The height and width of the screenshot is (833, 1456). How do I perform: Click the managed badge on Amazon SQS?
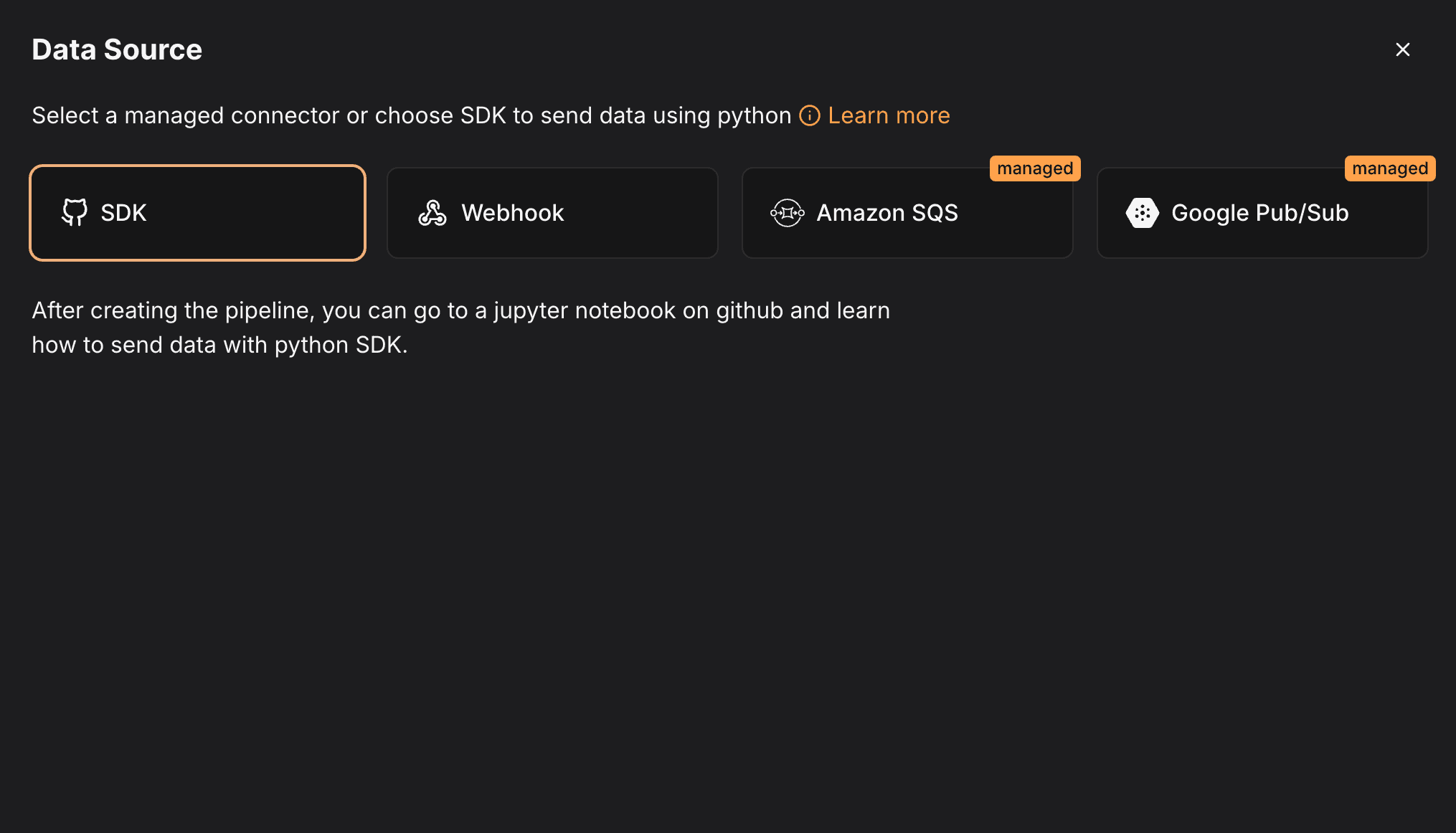click(1034, 168)
